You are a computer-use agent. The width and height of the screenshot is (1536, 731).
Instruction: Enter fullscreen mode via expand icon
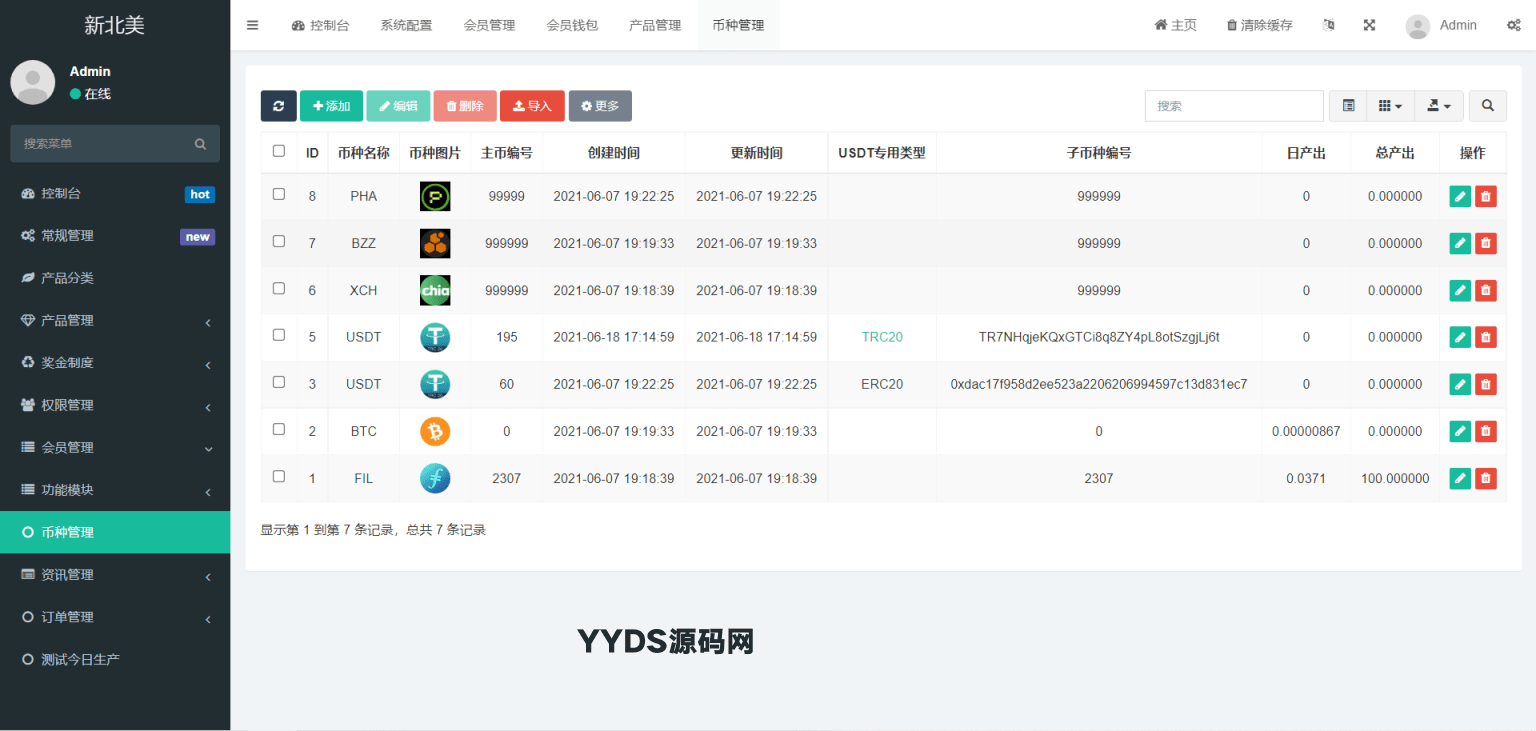(x=1369, y=25)
